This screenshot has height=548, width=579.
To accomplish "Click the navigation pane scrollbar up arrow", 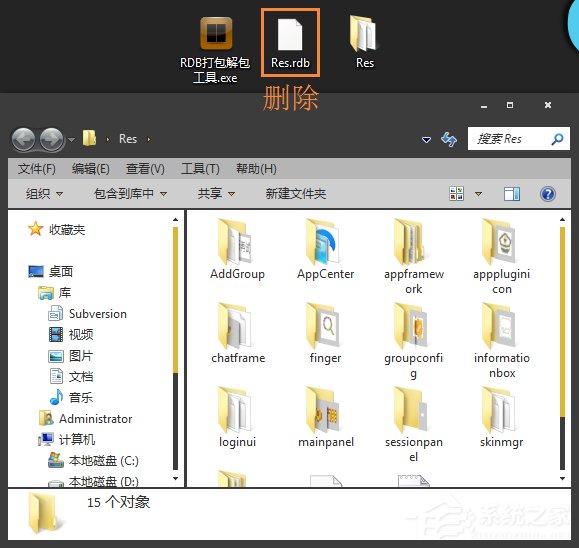I will pyautogui.click(x=175, y=220).
